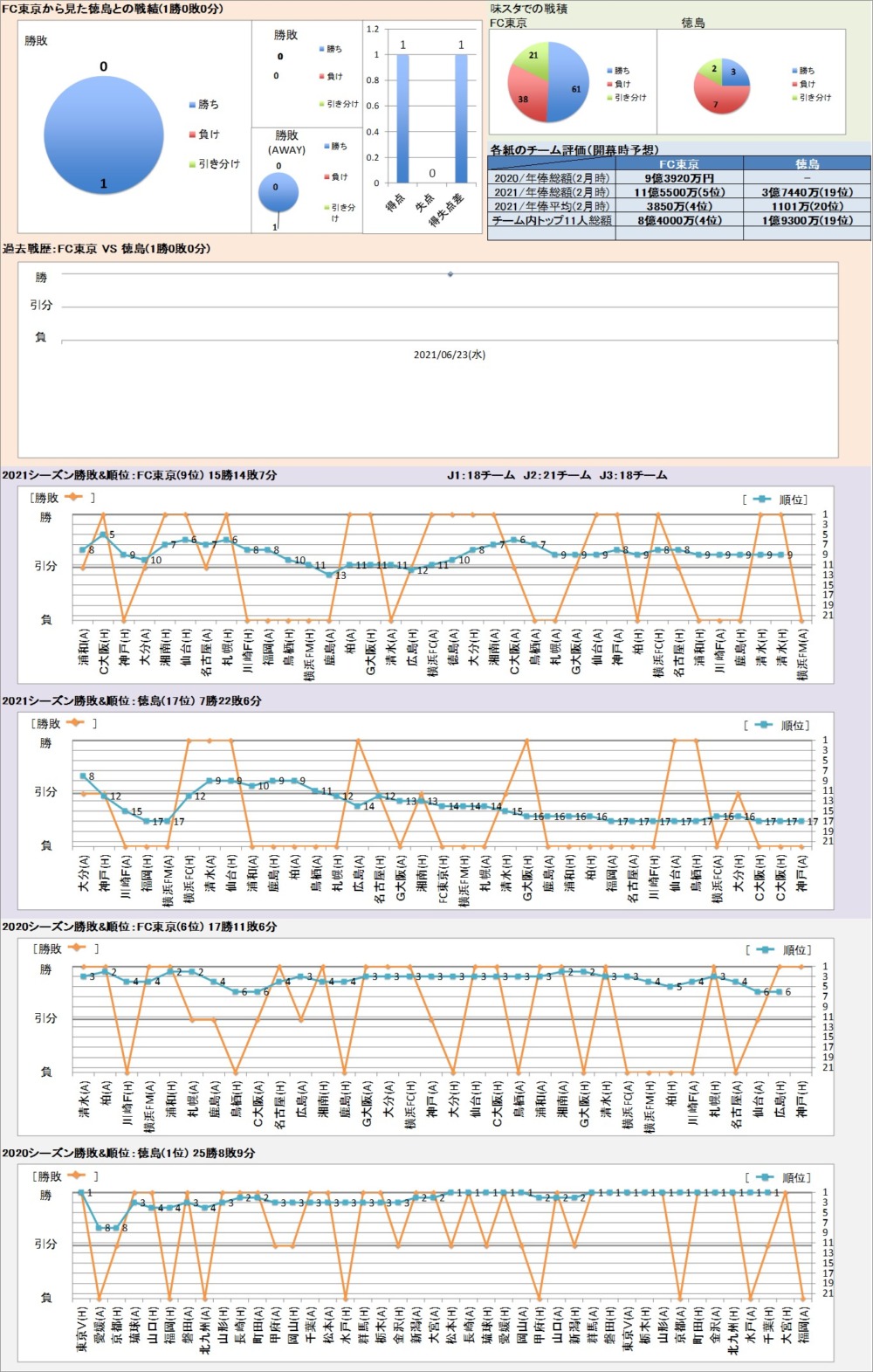This screenshot has height=1372, width=873.
Task: Click the 負け legend entry beside large pie
Action: 204,134
